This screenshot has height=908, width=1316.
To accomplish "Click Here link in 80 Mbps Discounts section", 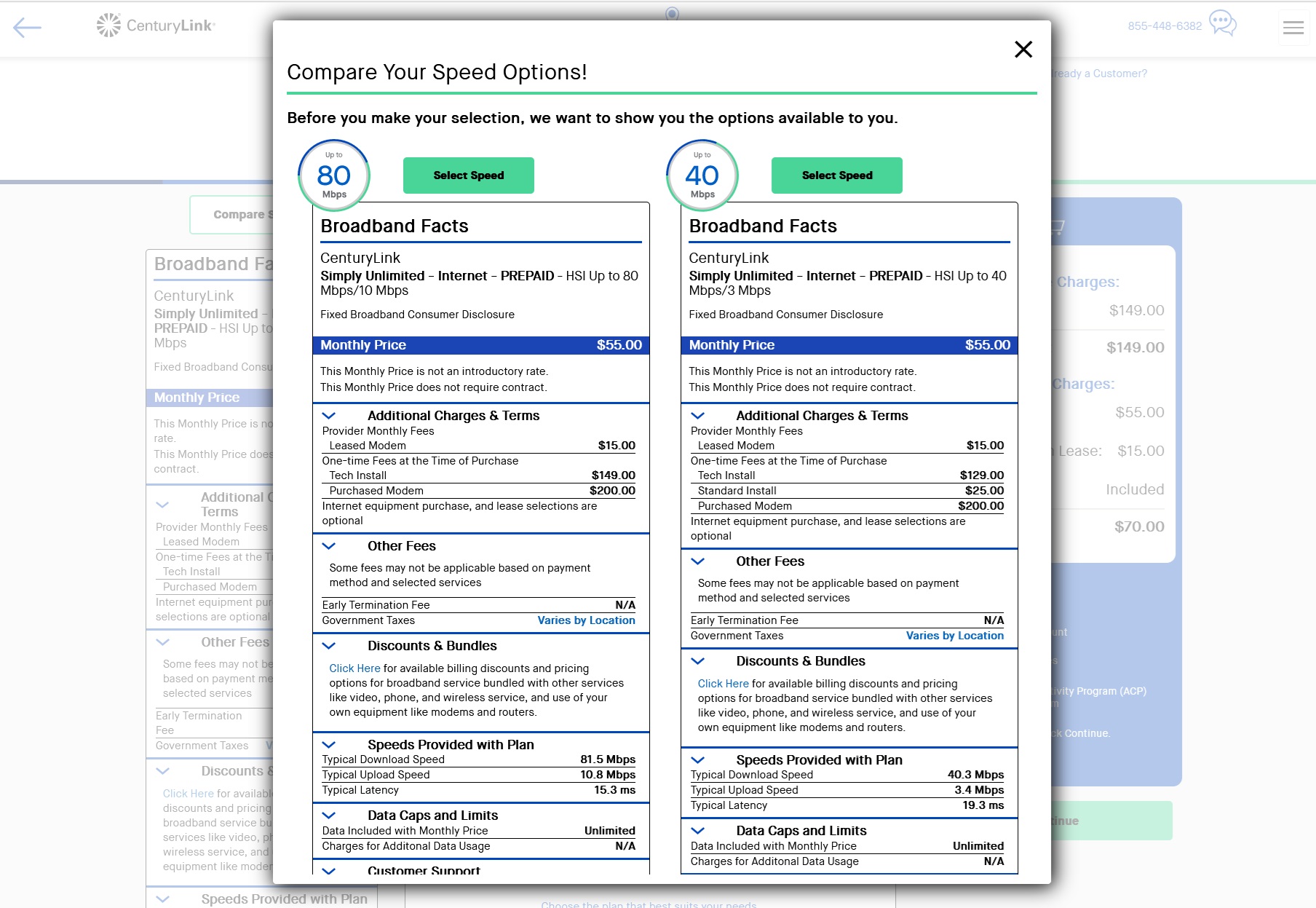I will pyautogui.click(x=354, y=668).
